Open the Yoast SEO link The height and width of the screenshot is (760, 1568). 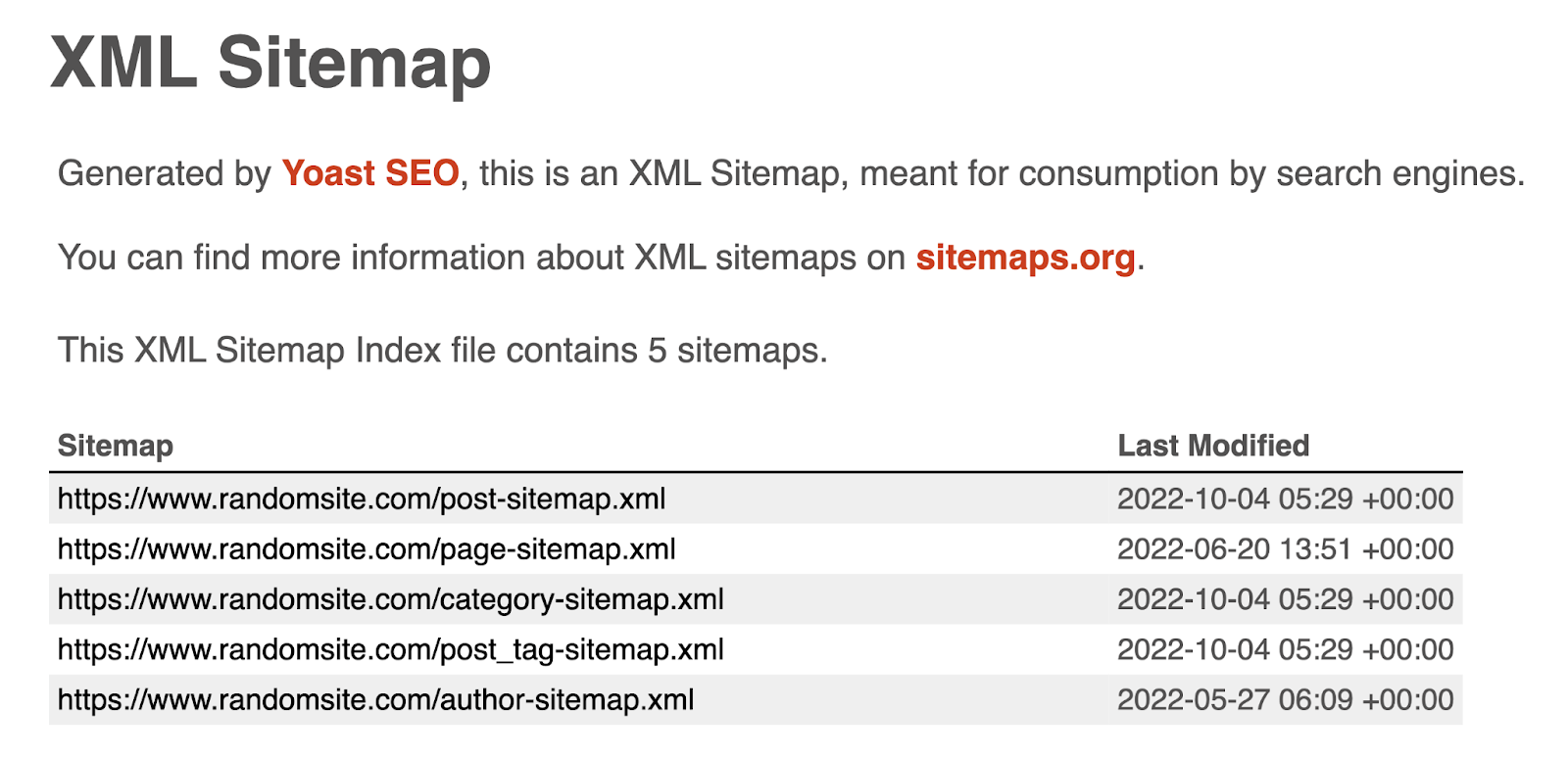(x=369, y=173)
